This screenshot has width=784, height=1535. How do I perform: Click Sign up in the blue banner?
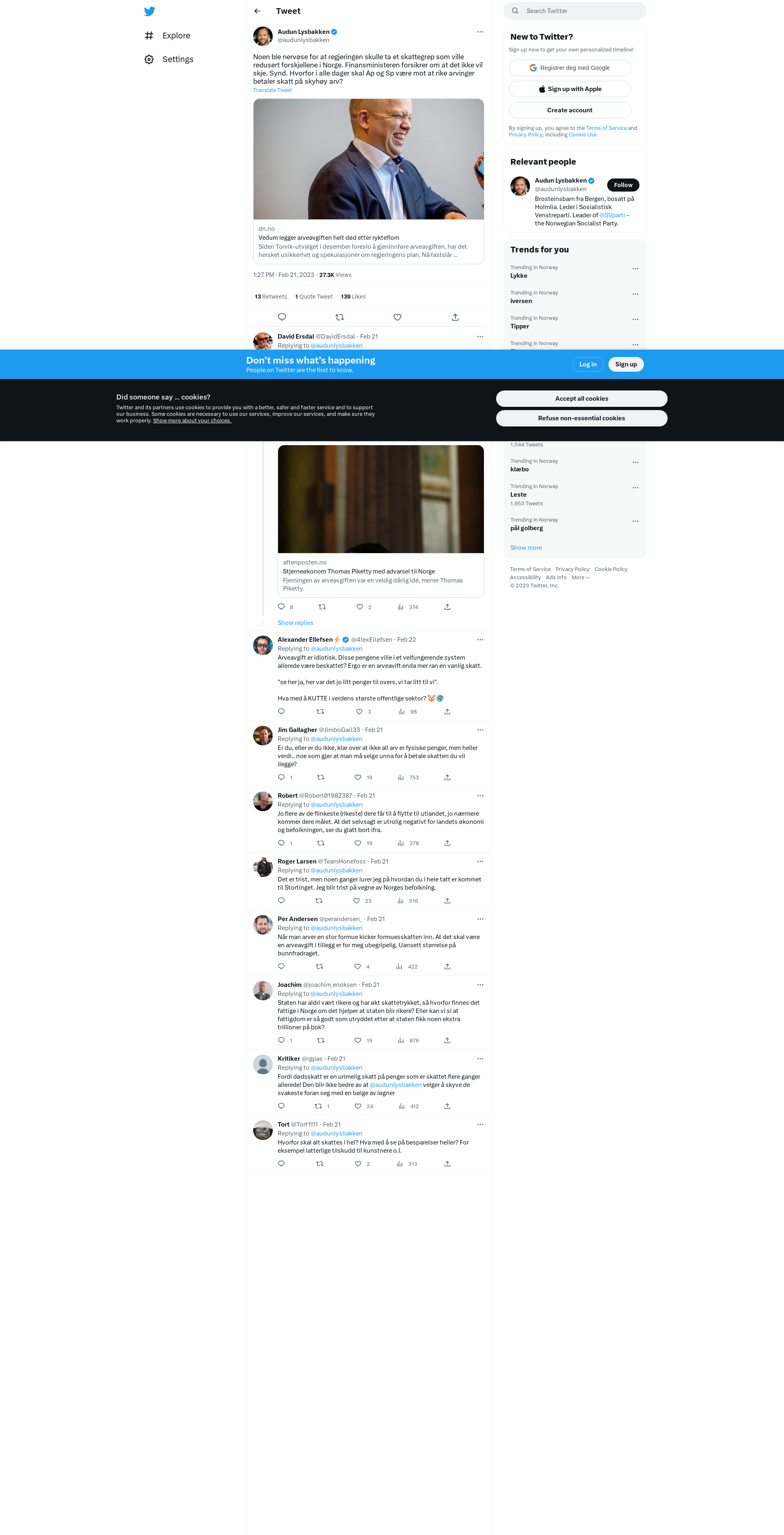click(x=626, y=365)
